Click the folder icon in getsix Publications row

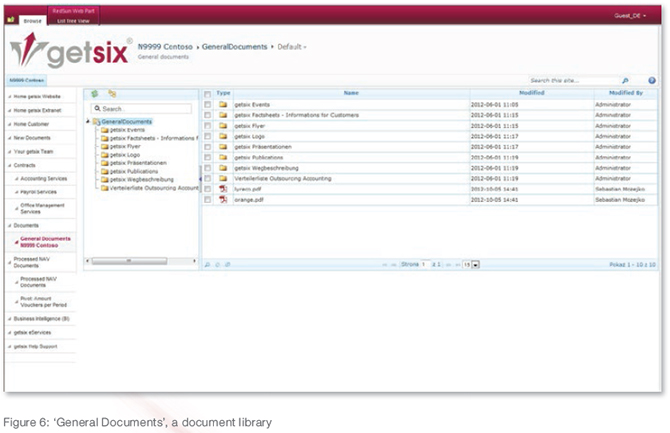click(223, 157)
